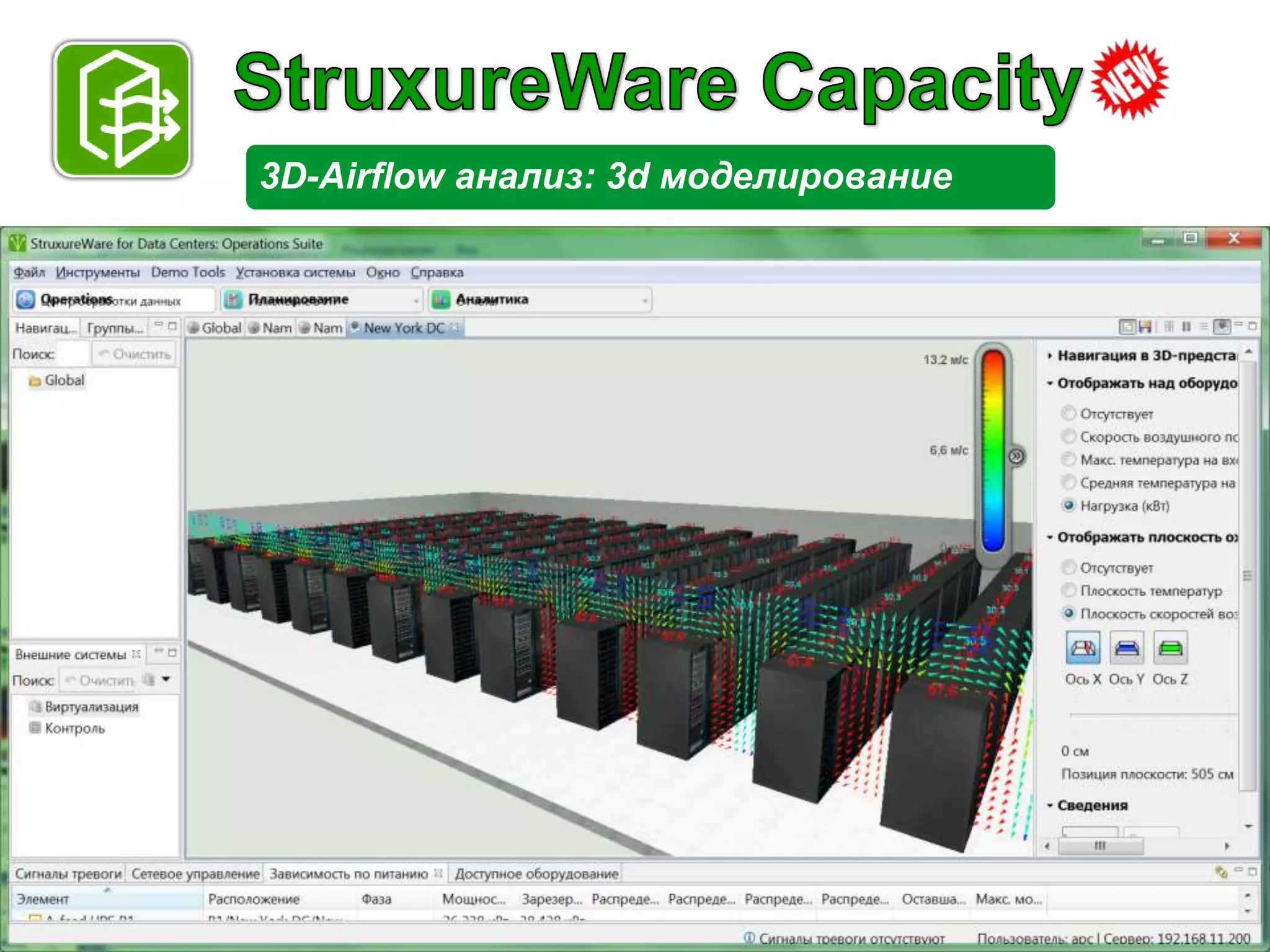Open the Аналитика dropdown arrow
The height and width of the screenshot is (952, 1270).
point(645,301)
